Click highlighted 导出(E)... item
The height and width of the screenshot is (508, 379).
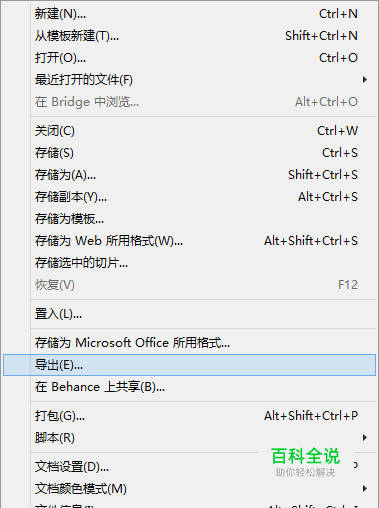(189, 365)
